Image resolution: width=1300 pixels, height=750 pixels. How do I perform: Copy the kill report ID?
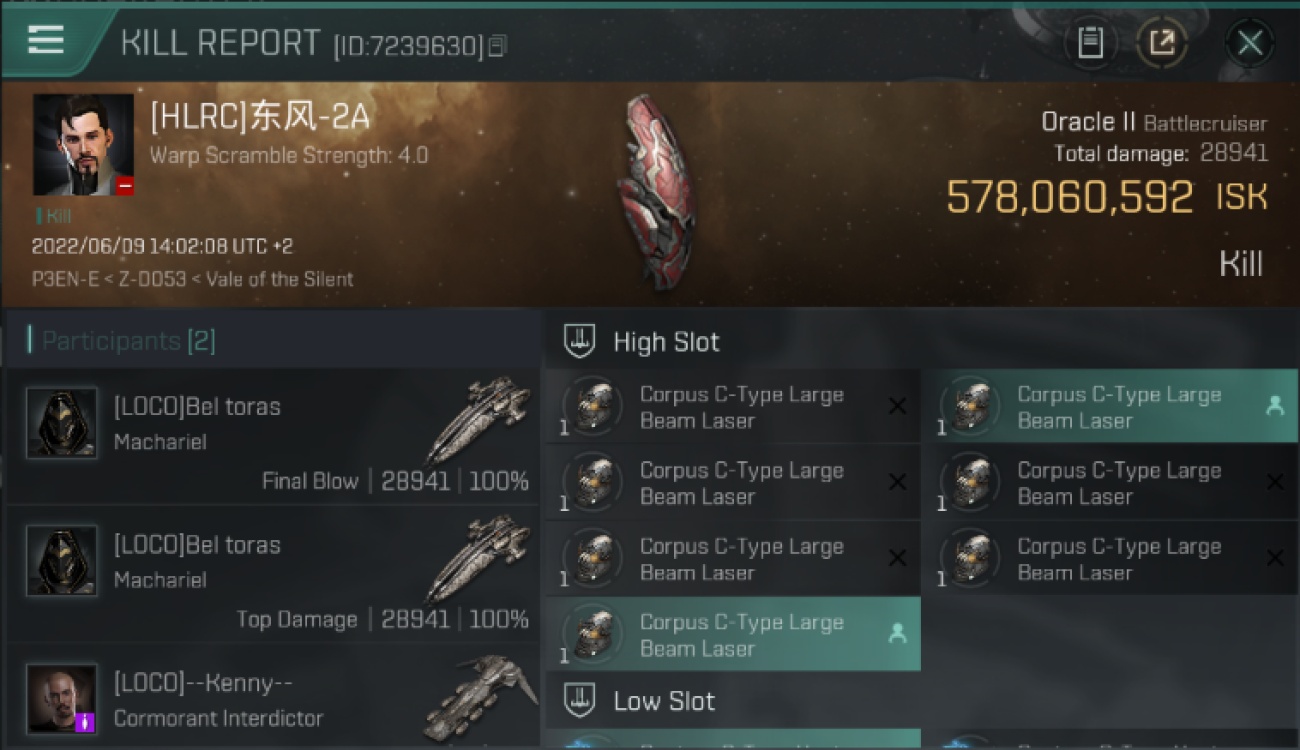point(497,46)
